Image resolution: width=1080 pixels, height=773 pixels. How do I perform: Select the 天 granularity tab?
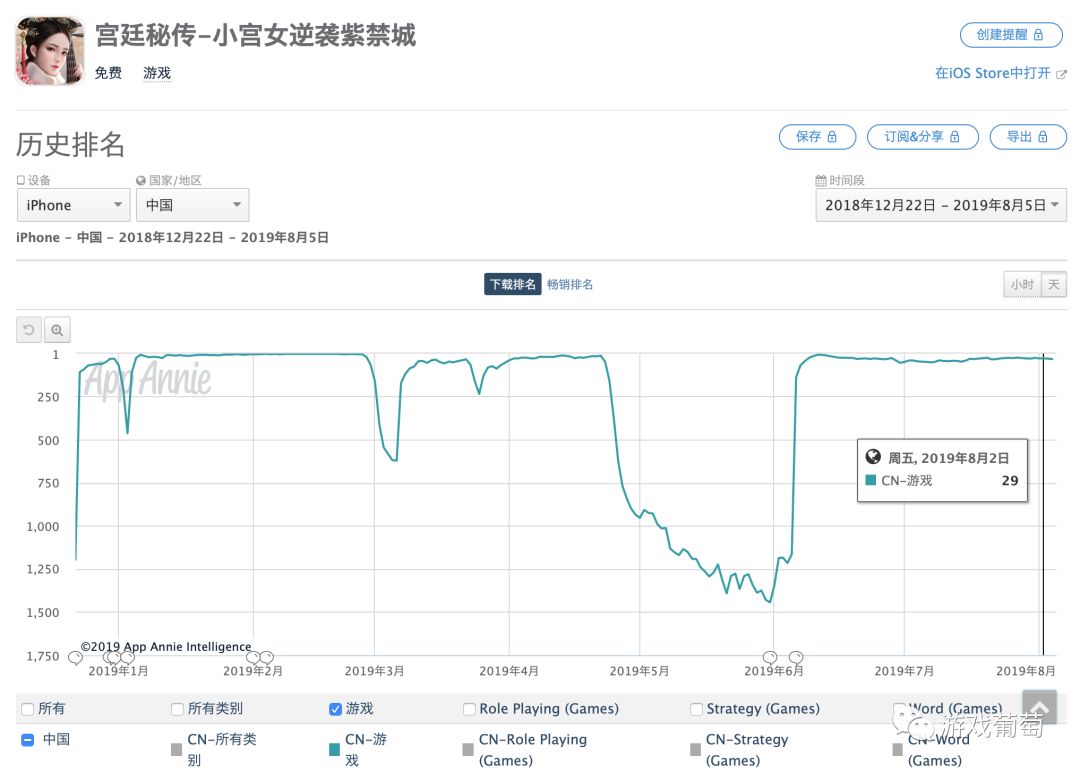point(1053,283)
